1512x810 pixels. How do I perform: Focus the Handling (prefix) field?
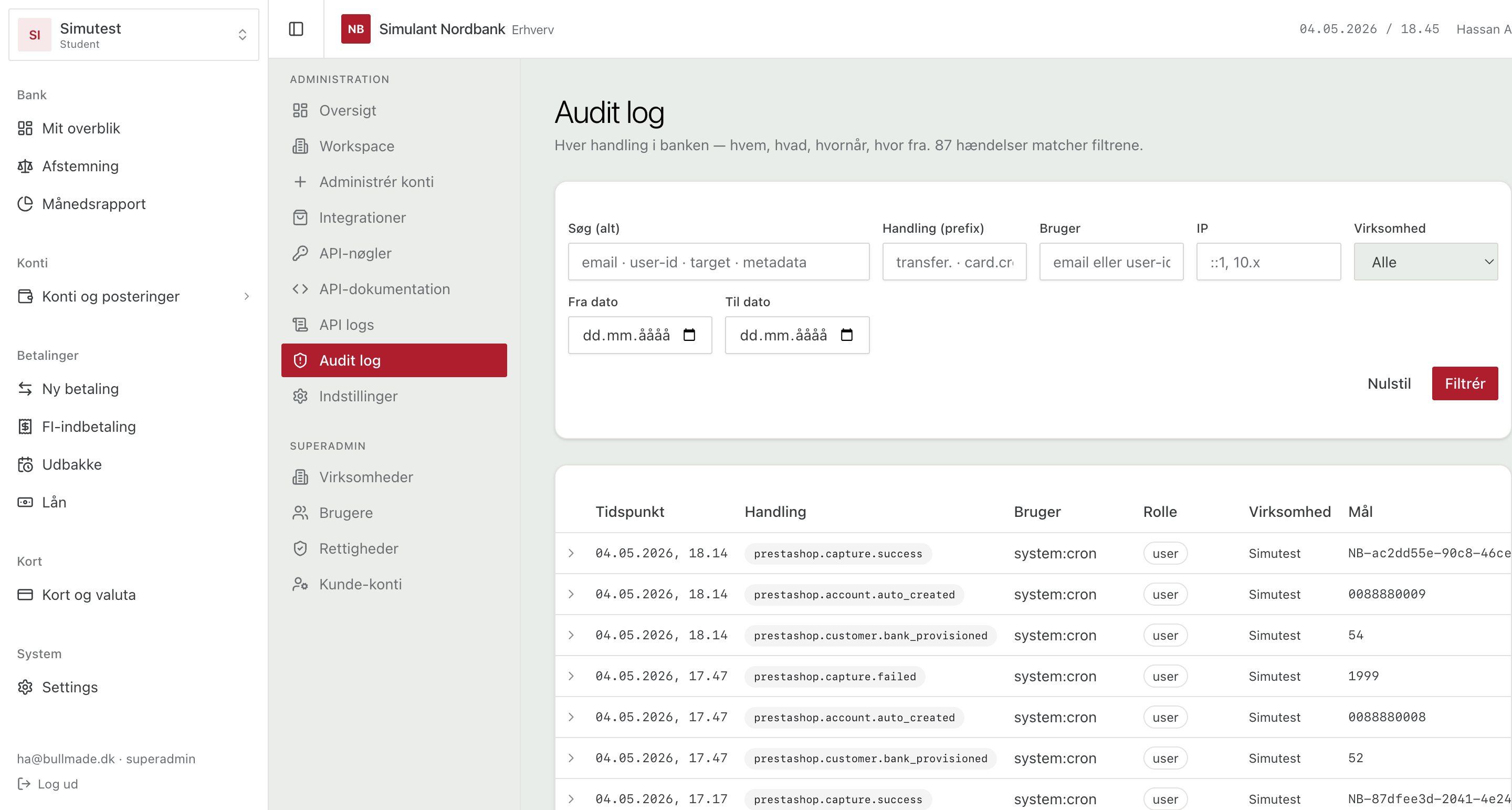pyautogui.click(x=954, y=262)
